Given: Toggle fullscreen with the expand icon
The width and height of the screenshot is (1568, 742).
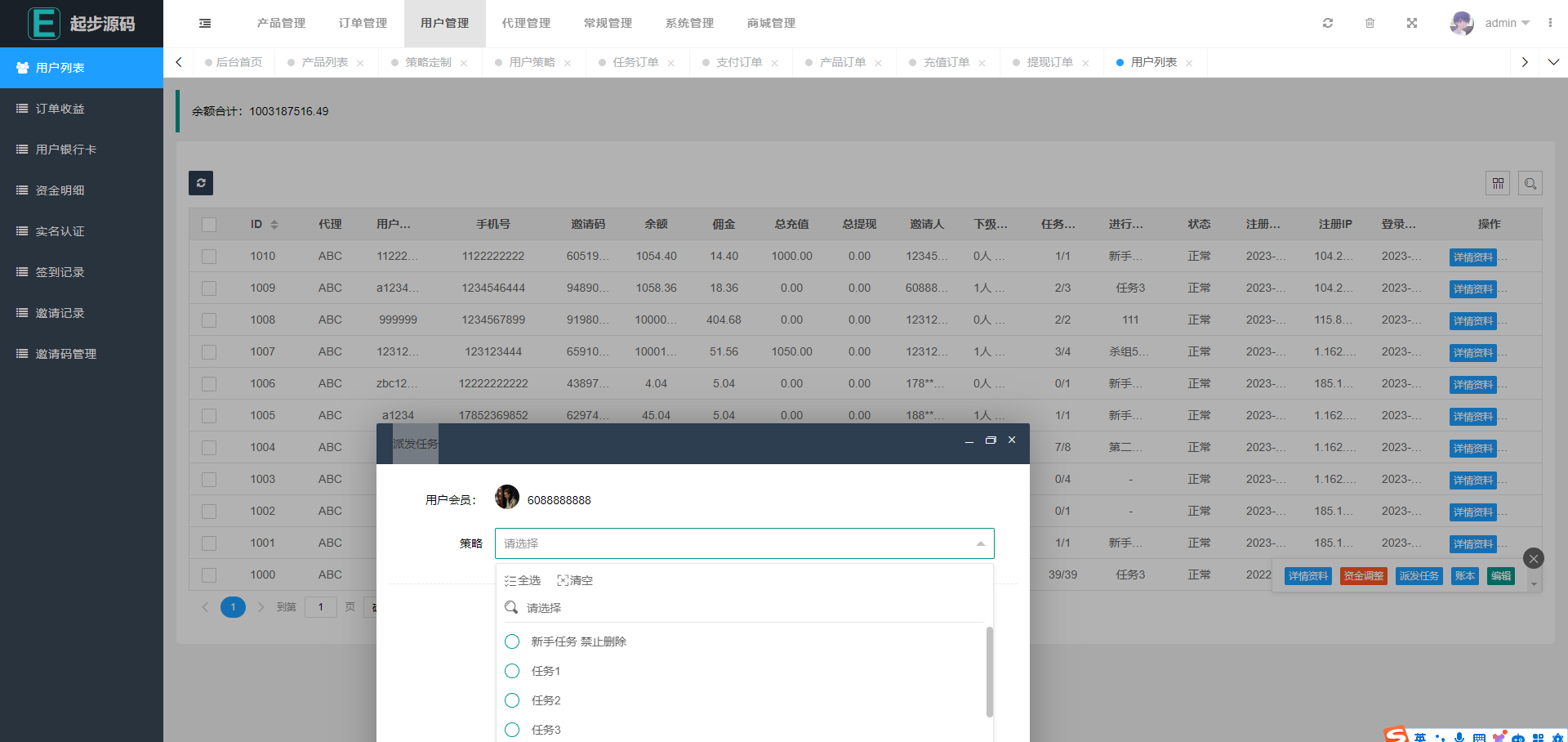Looking at the screenshot, I should [x=1411, y=23].
